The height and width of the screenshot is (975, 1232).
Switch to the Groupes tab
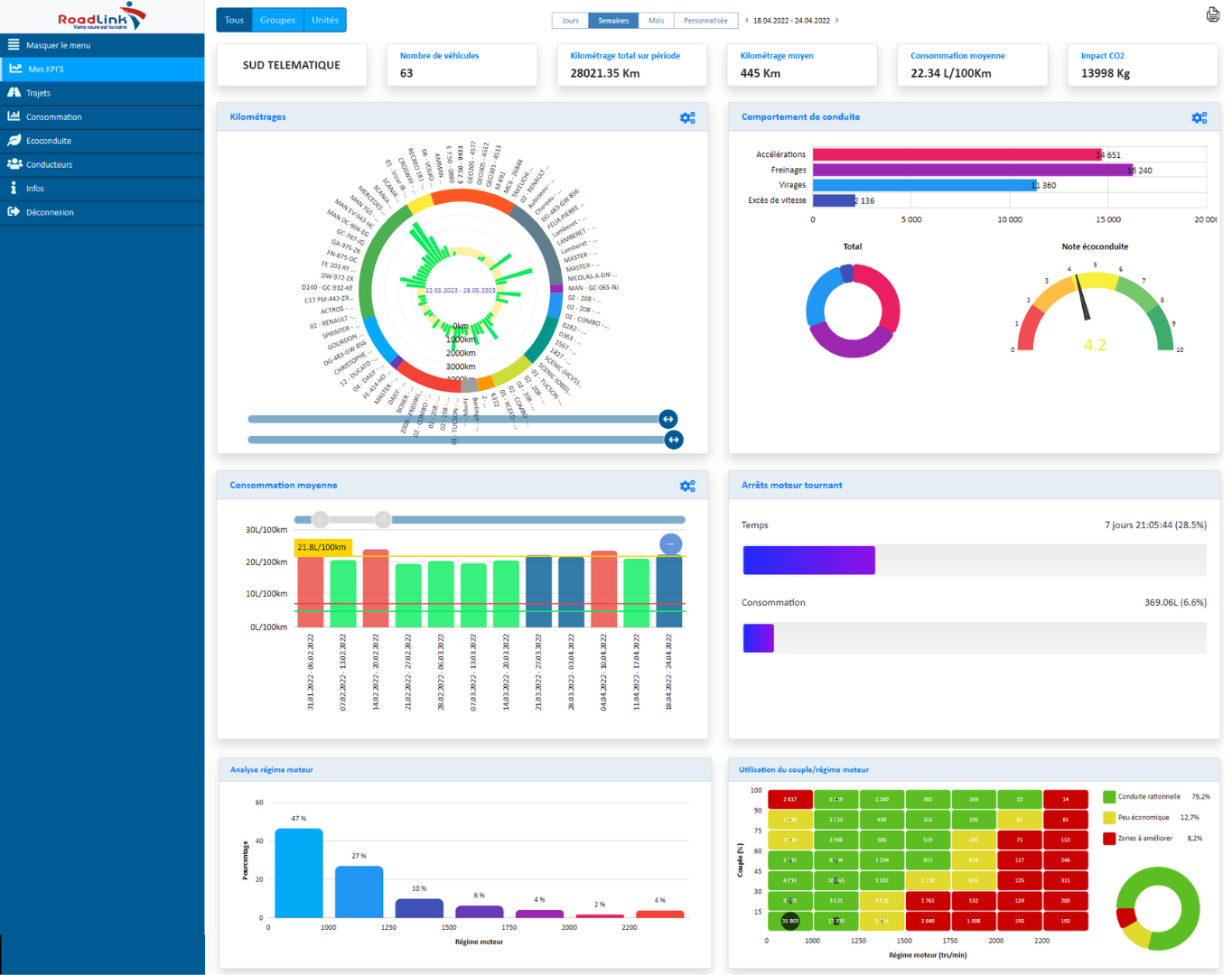[x=277, y=20]
